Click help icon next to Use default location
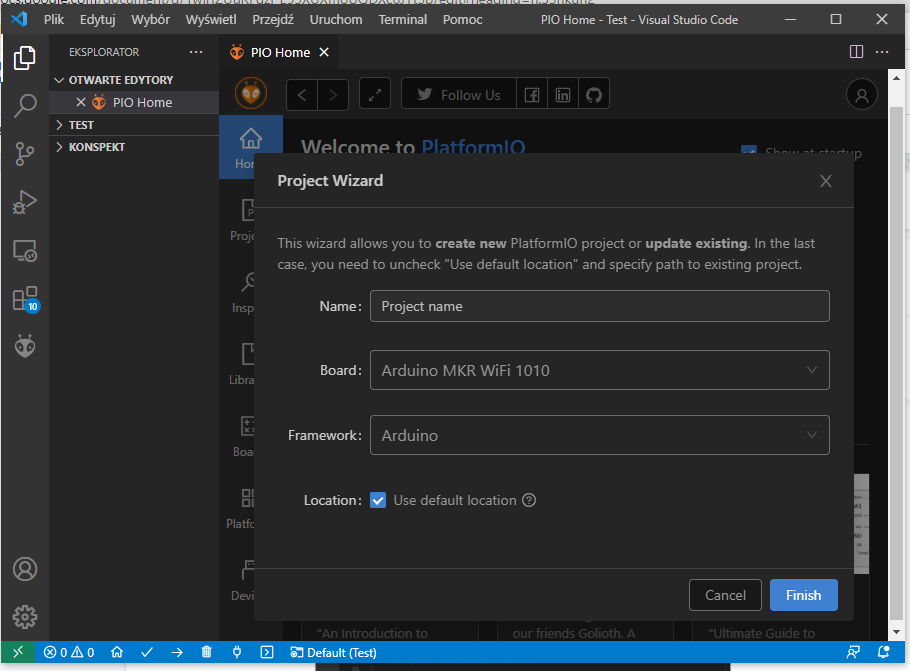This screenshot has height=671, width=910. pos(529,500)
